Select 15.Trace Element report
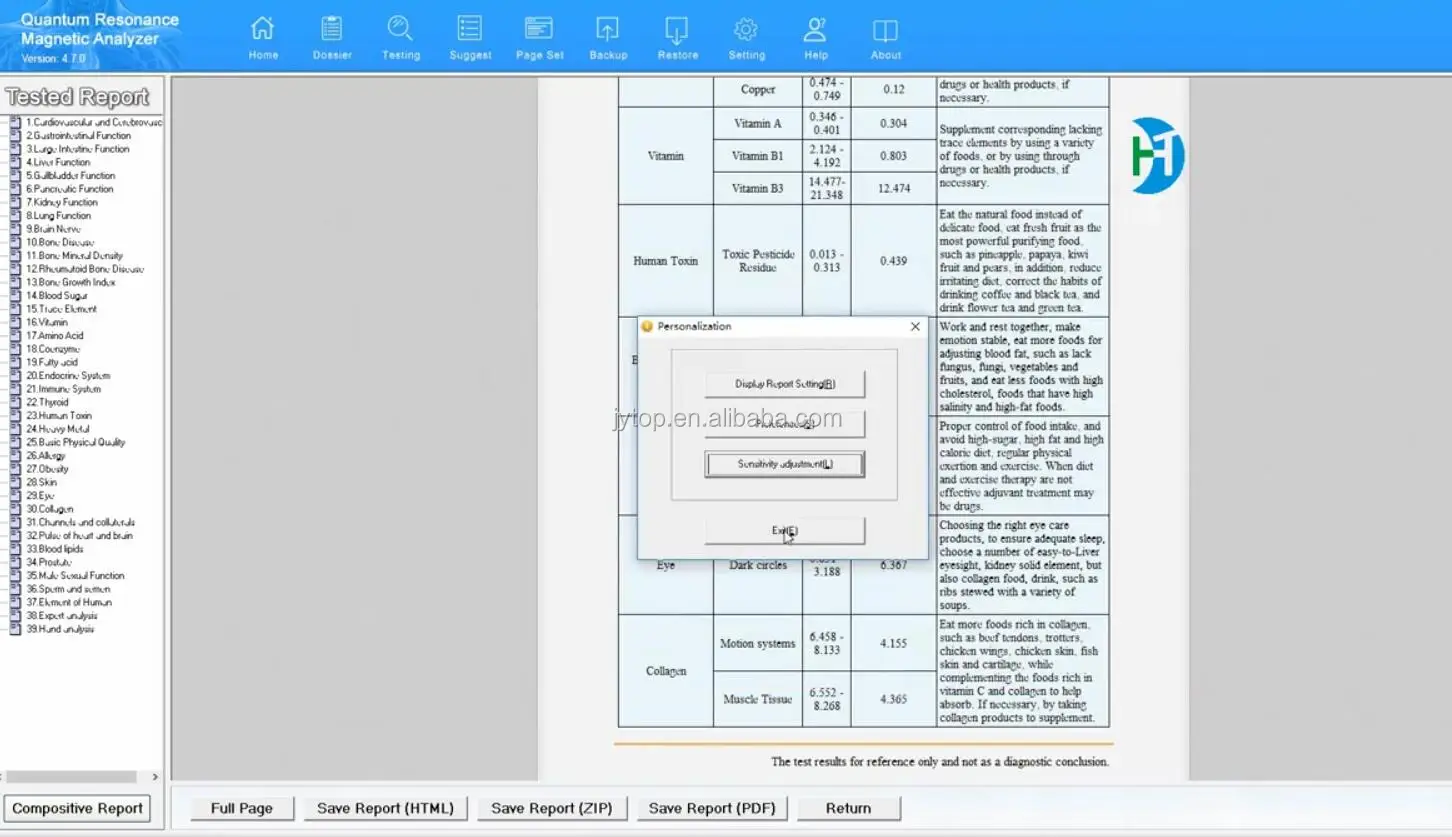 click(61, 309)
